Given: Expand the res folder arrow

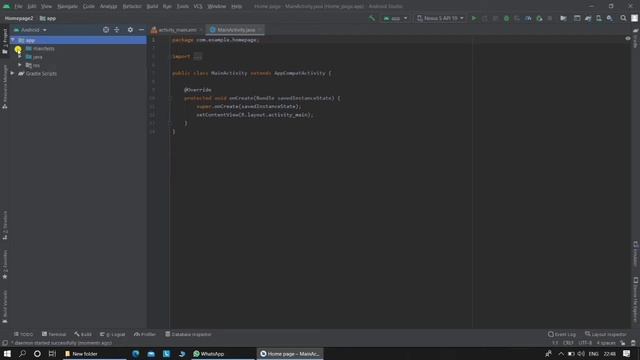Looking at the screenshot, I should tap(20, 65).
